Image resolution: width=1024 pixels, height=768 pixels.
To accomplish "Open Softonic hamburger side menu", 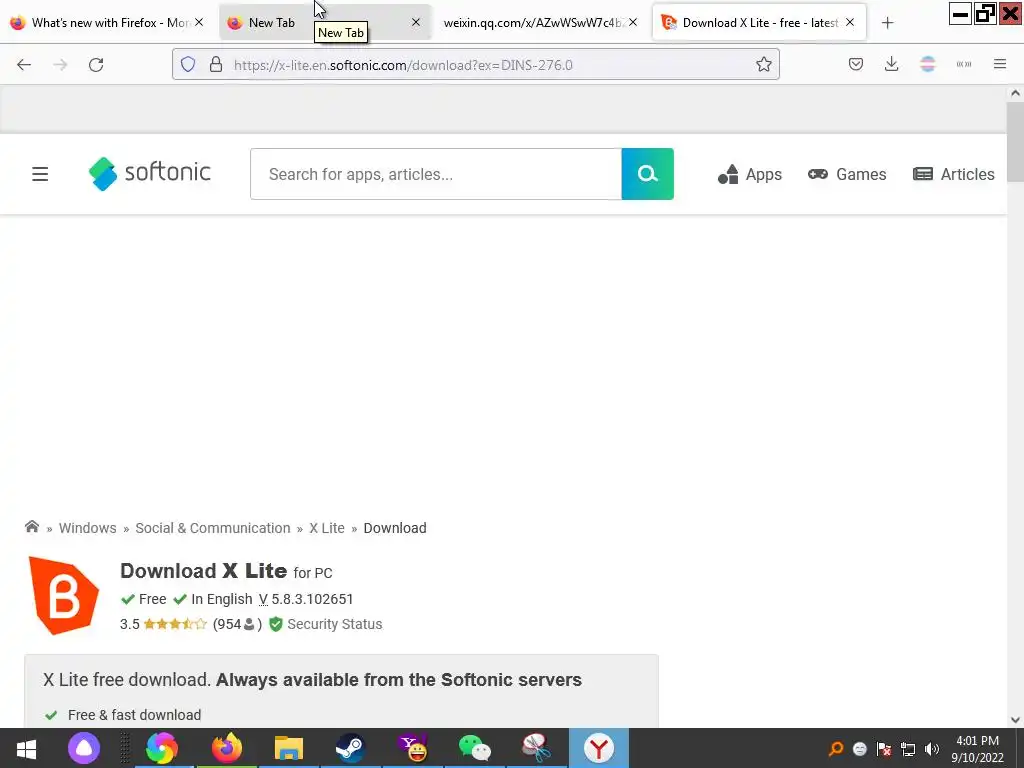I will click(40, 174).
